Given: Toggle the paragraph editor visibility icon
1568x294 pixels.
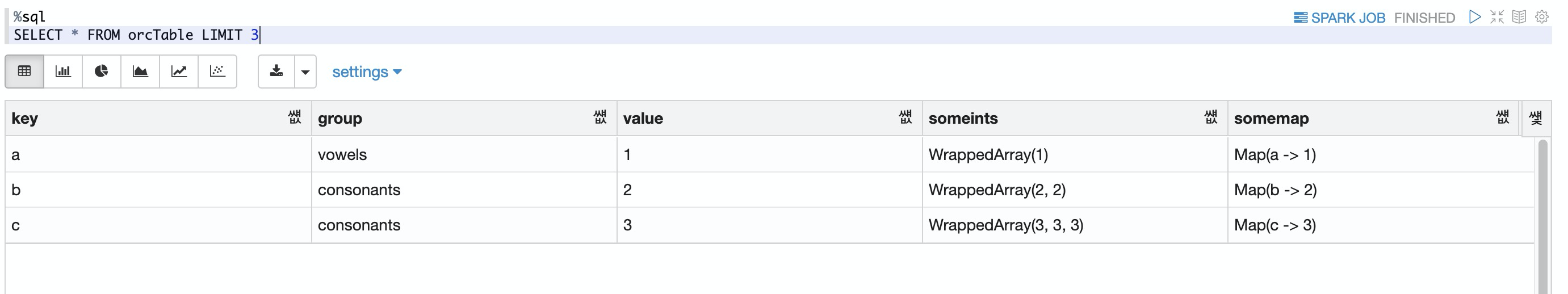Looking at the screenshot, I should point(1497,17).
